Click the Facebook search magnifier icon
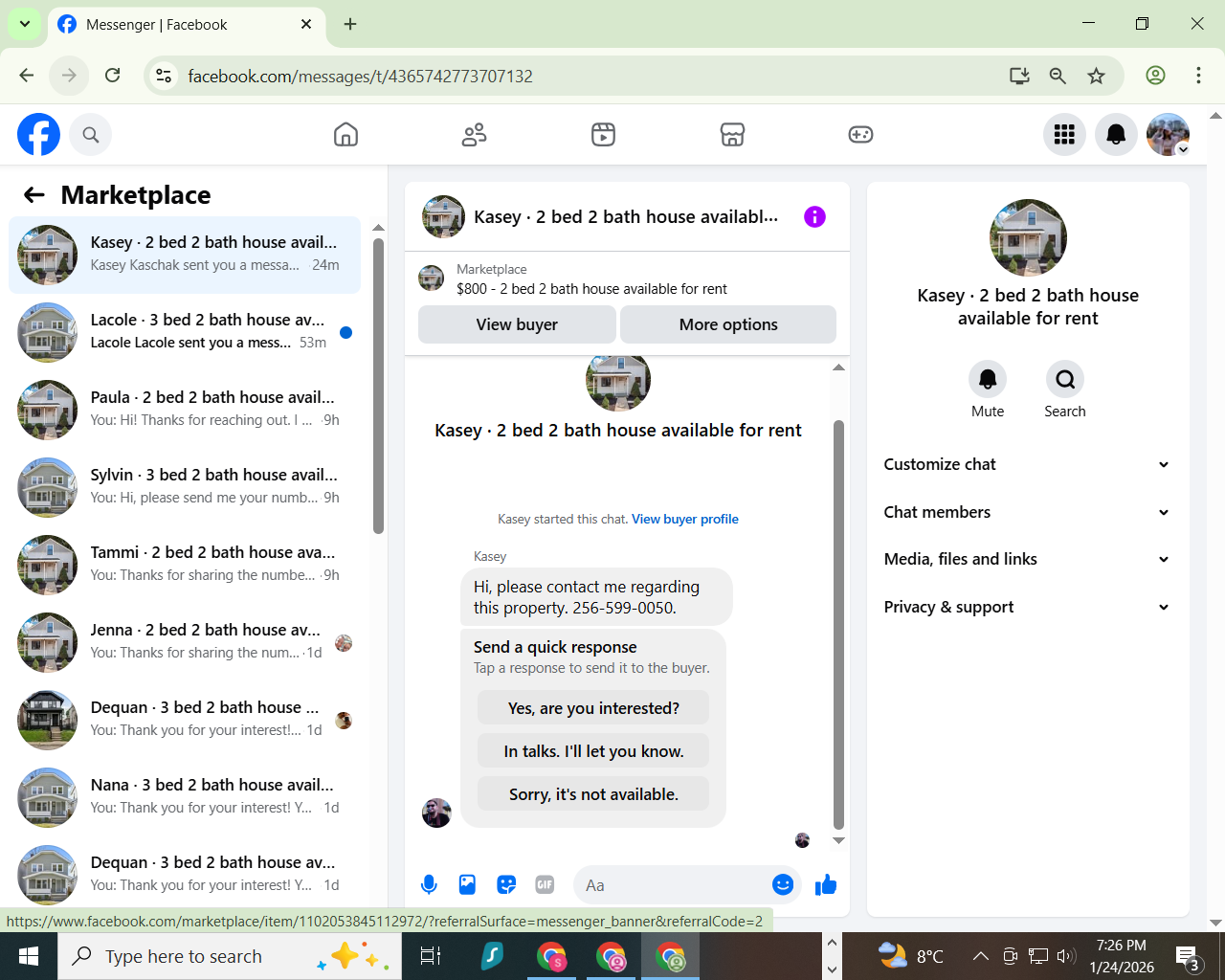The height and width of the screenshot is (980, 1225). pyautogui.click(x=91, y=135)
